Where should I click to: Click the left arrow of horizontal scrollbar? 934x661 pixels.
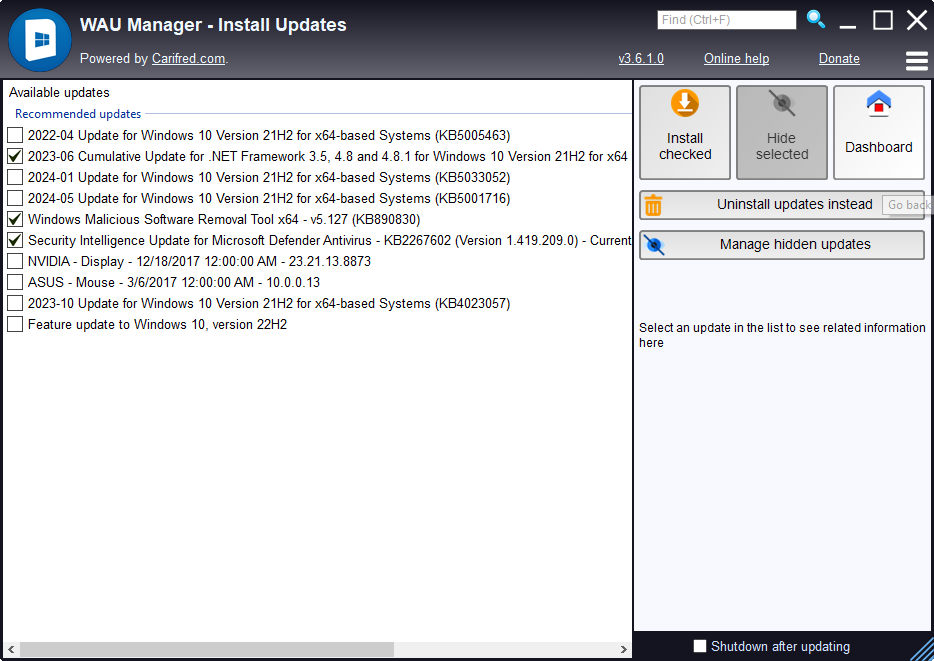click(x=11, y=649)
